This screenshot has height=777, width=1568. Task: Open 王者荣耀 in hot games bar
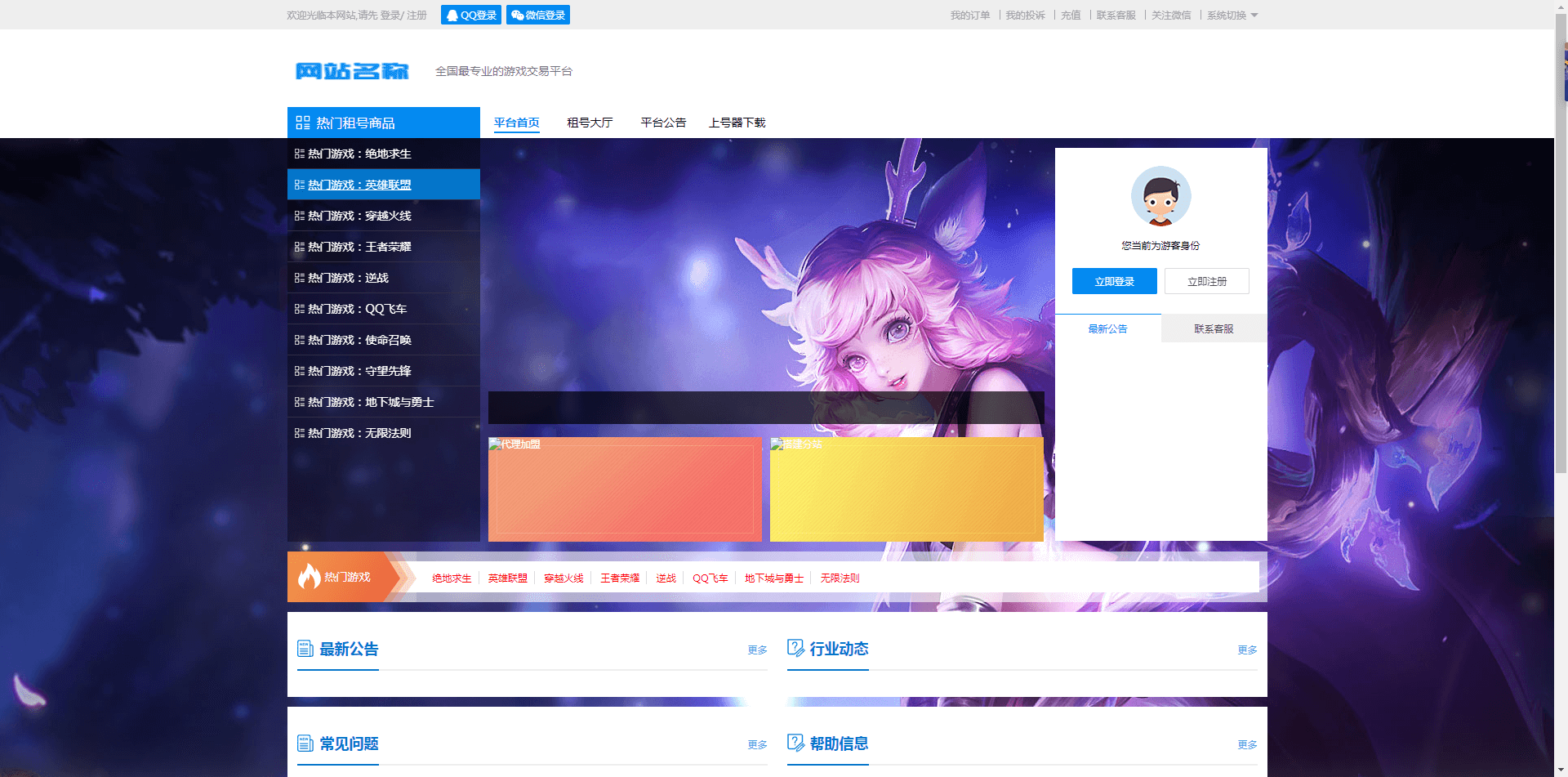pos(620,578)
